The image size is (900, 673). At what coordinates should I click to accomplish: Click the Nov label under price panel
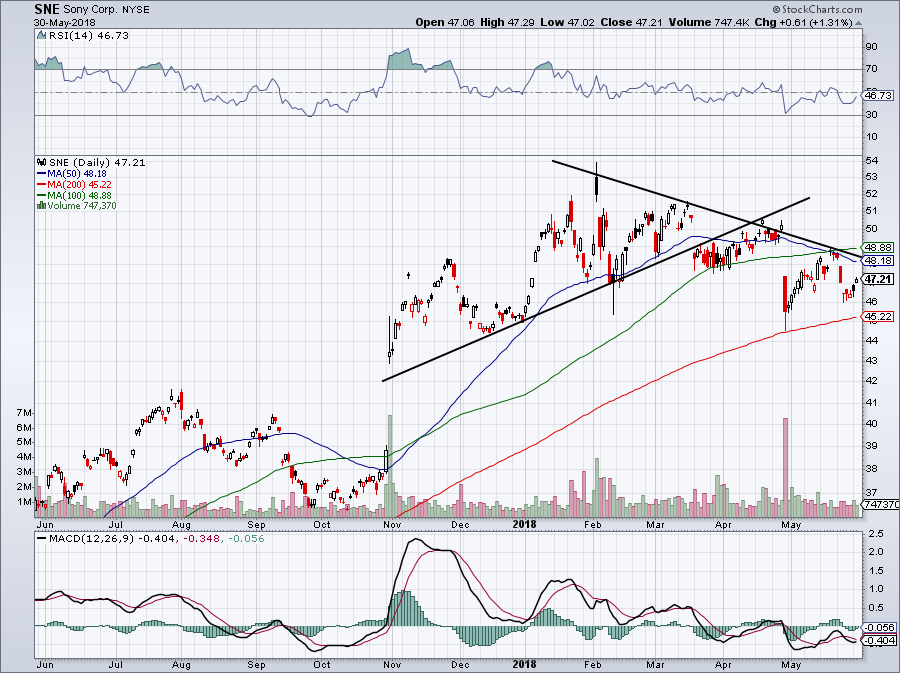point(392,524)
